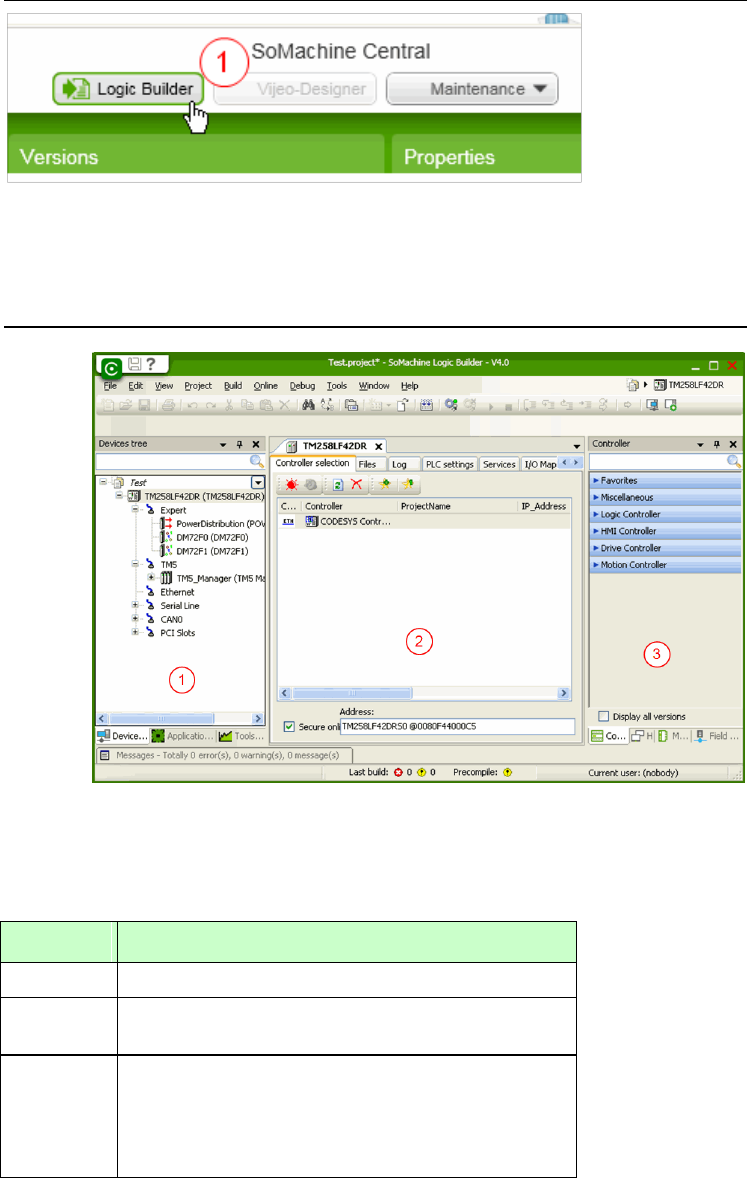Expand the PCI Slots node
Viewport: 747px width, 1178px height.
click(135, 632)
